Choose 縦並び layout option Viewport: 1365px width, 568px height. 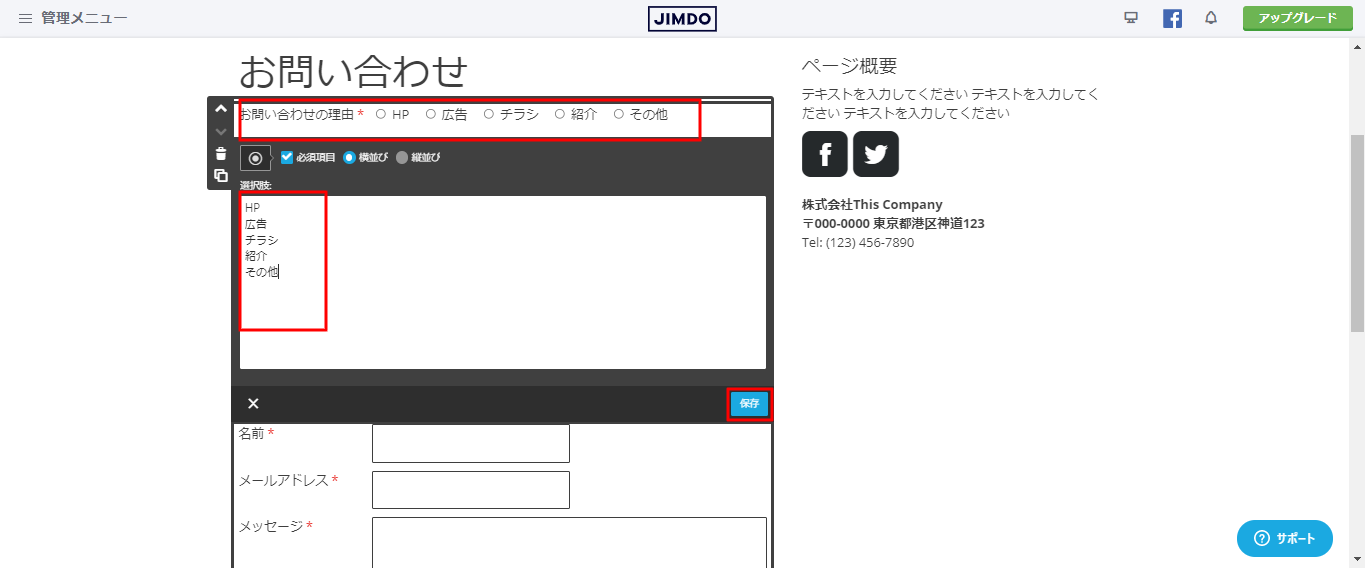pyautogui.click(x=402, y=157)
